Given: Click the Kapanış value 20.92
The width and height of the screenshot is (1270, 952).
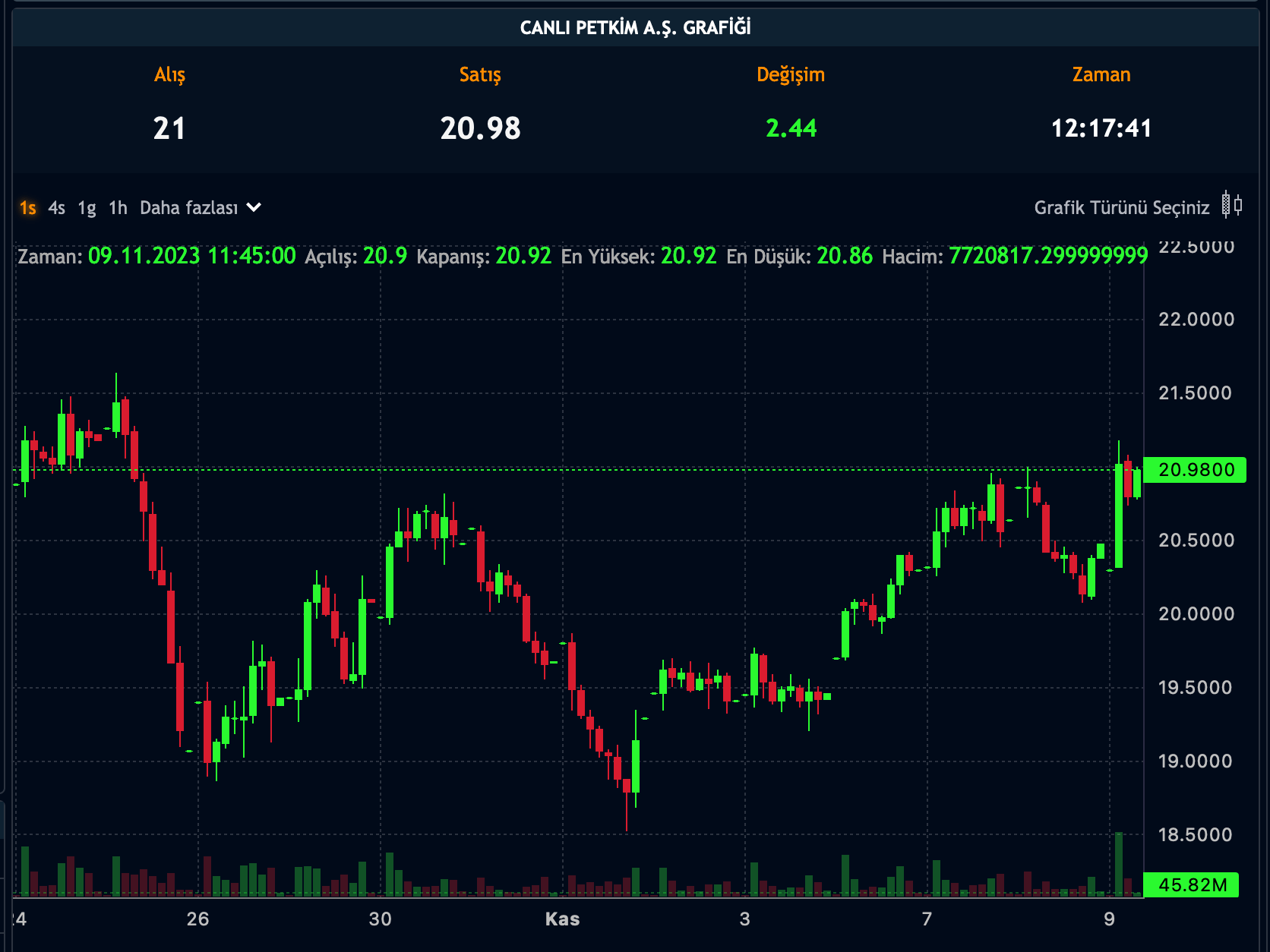Looking at the screenshot, I should 524,256.
